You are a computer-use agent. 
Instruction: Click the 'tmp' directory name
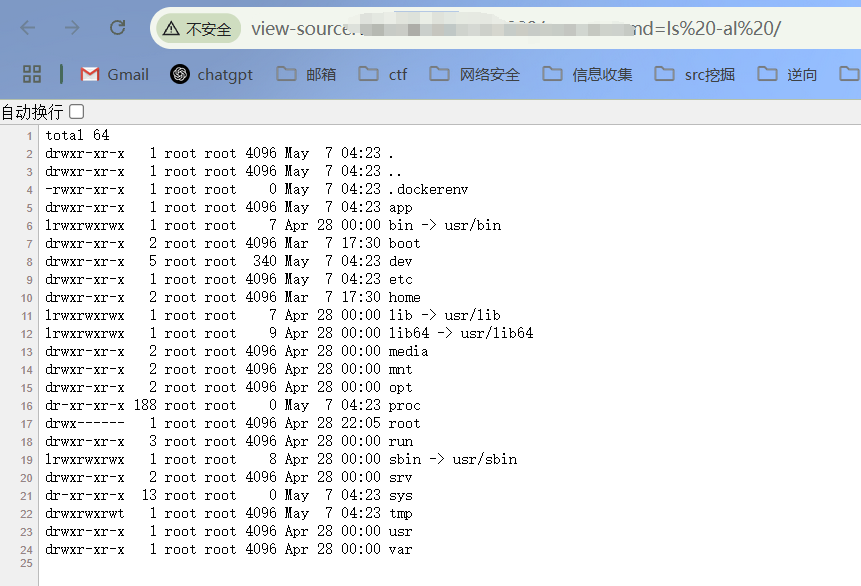click(x=400, y=514)
